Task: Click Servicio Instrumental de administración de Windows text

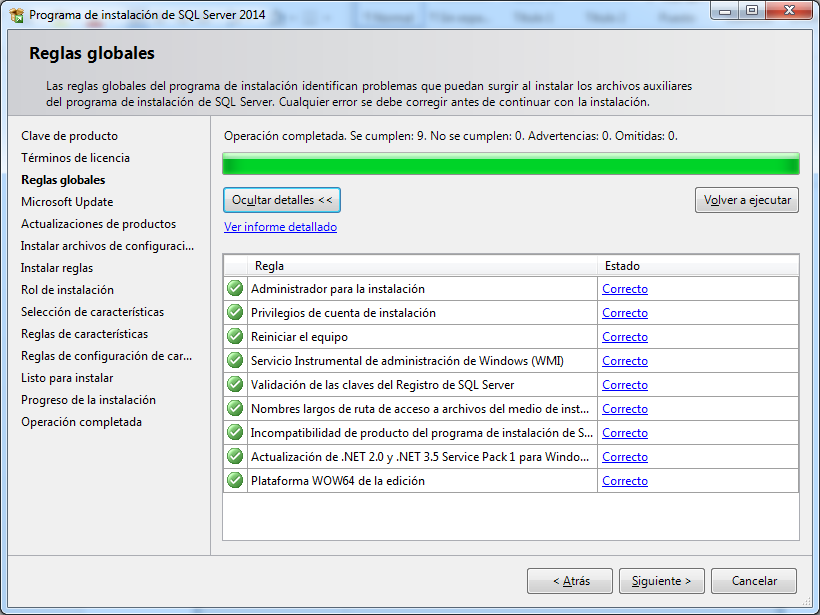Action: point(407,361)
